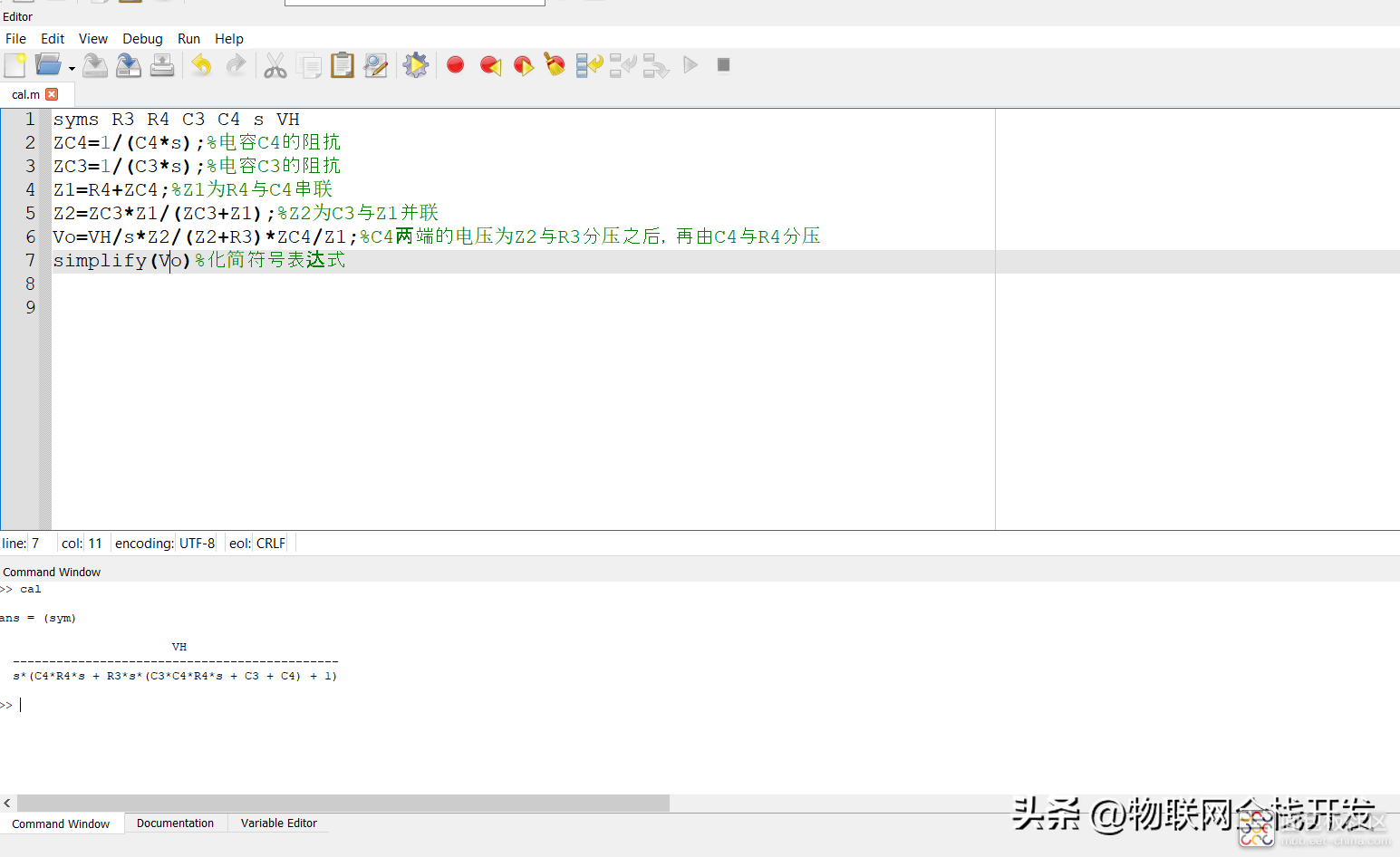
Task: Click the debugger Step button
Action: [590, 65]
